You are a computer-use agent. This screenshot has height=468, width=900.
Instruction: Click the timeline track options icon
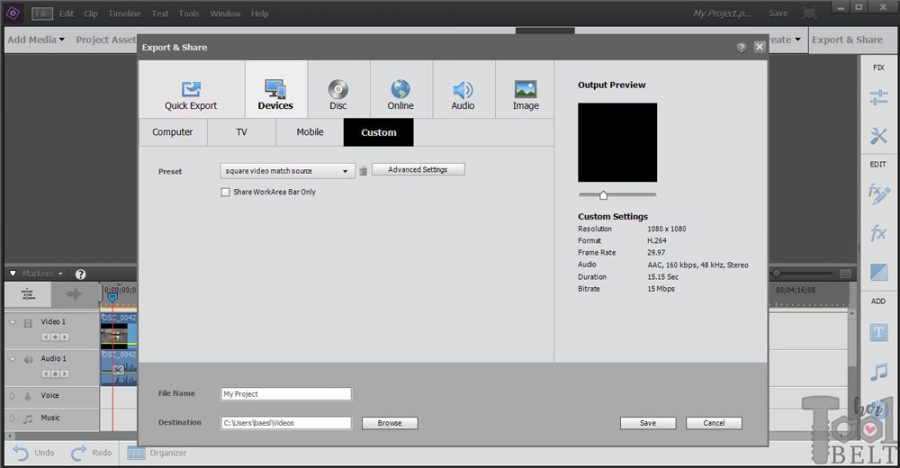(x=28, y=295)
